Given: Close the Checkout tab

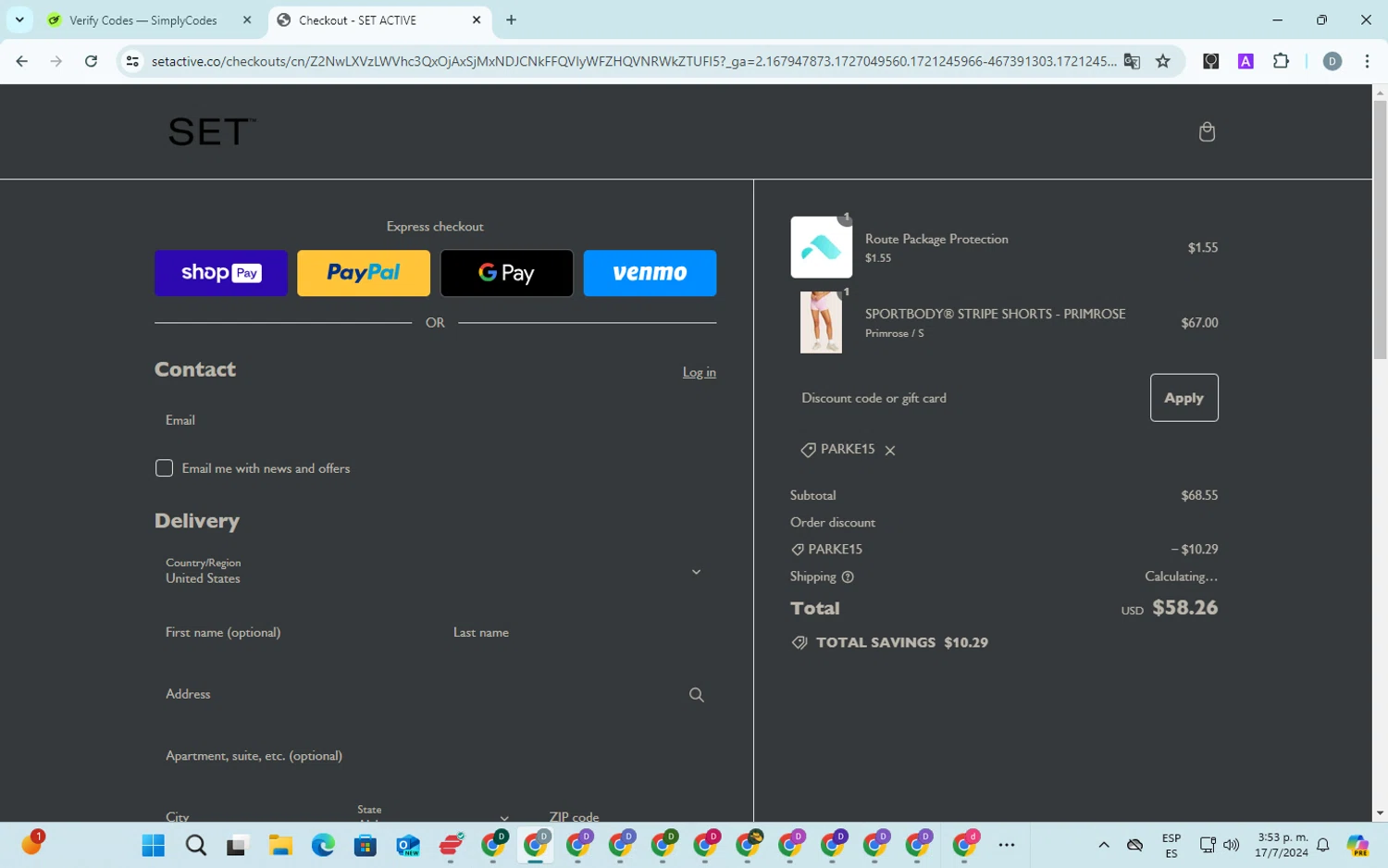Looking at the screenshot, I should pyautogui.click(x=477, y=20).
